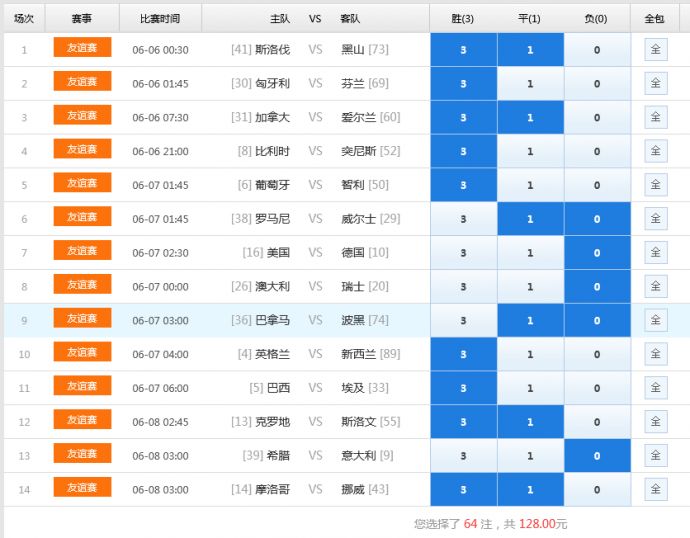Toggle win (3) for match 5 葡萄牙 vs 智利
The image size is (690, 538).
(463, 185)
